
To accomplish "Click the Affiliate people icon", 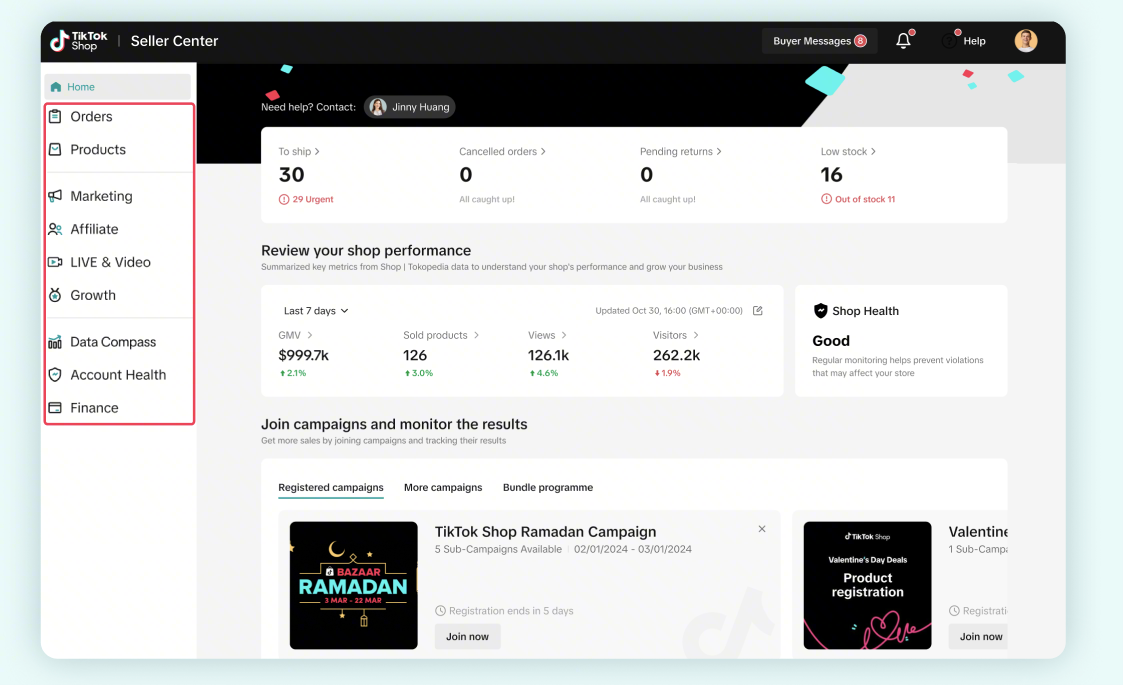I will click(55, 229).
